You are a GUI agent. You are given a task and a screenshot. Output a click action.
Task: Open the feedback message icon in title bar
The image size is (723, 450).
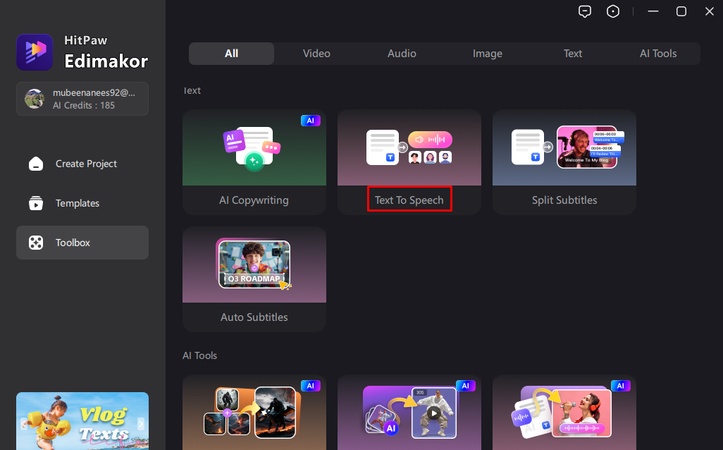pos(585,12)
